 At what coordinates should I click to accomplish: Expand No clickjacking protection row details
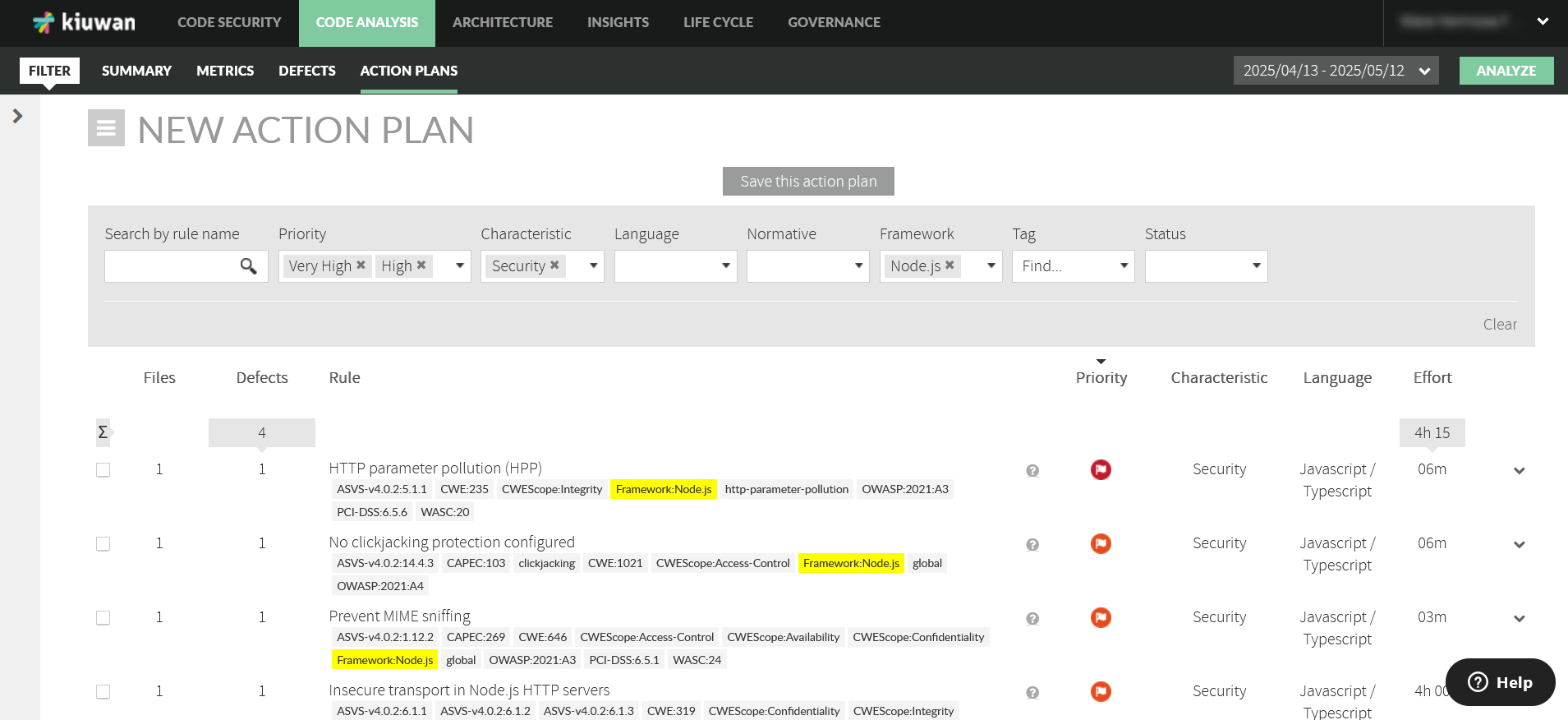tap(1520, 544)
